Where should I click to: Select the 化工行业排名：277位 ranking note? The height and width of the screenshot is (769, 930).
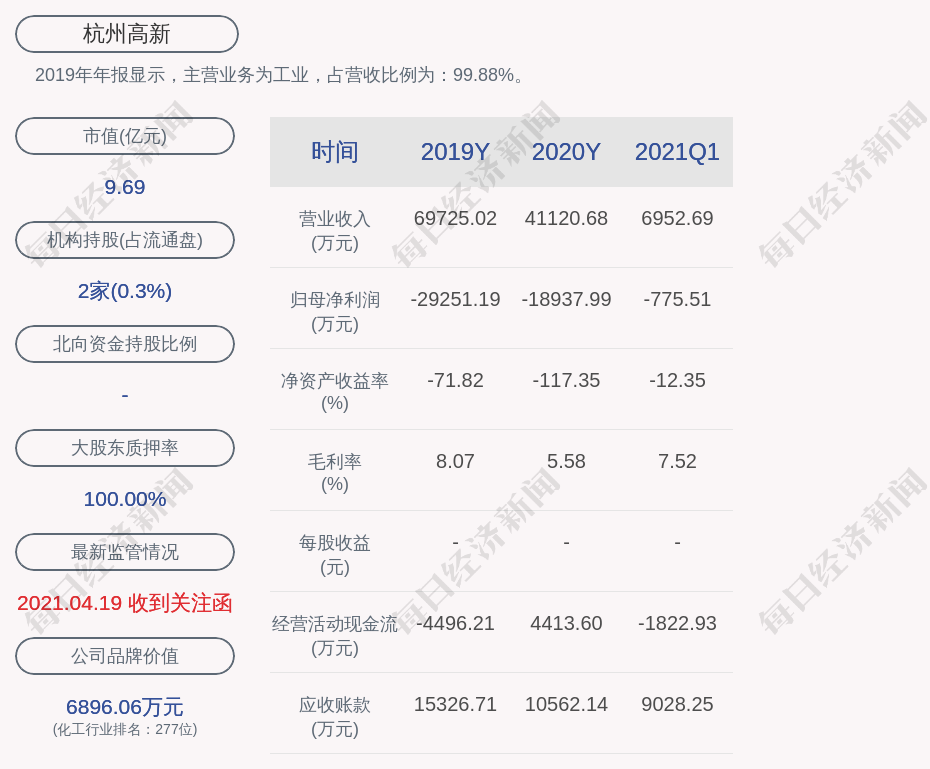(125, 729)
